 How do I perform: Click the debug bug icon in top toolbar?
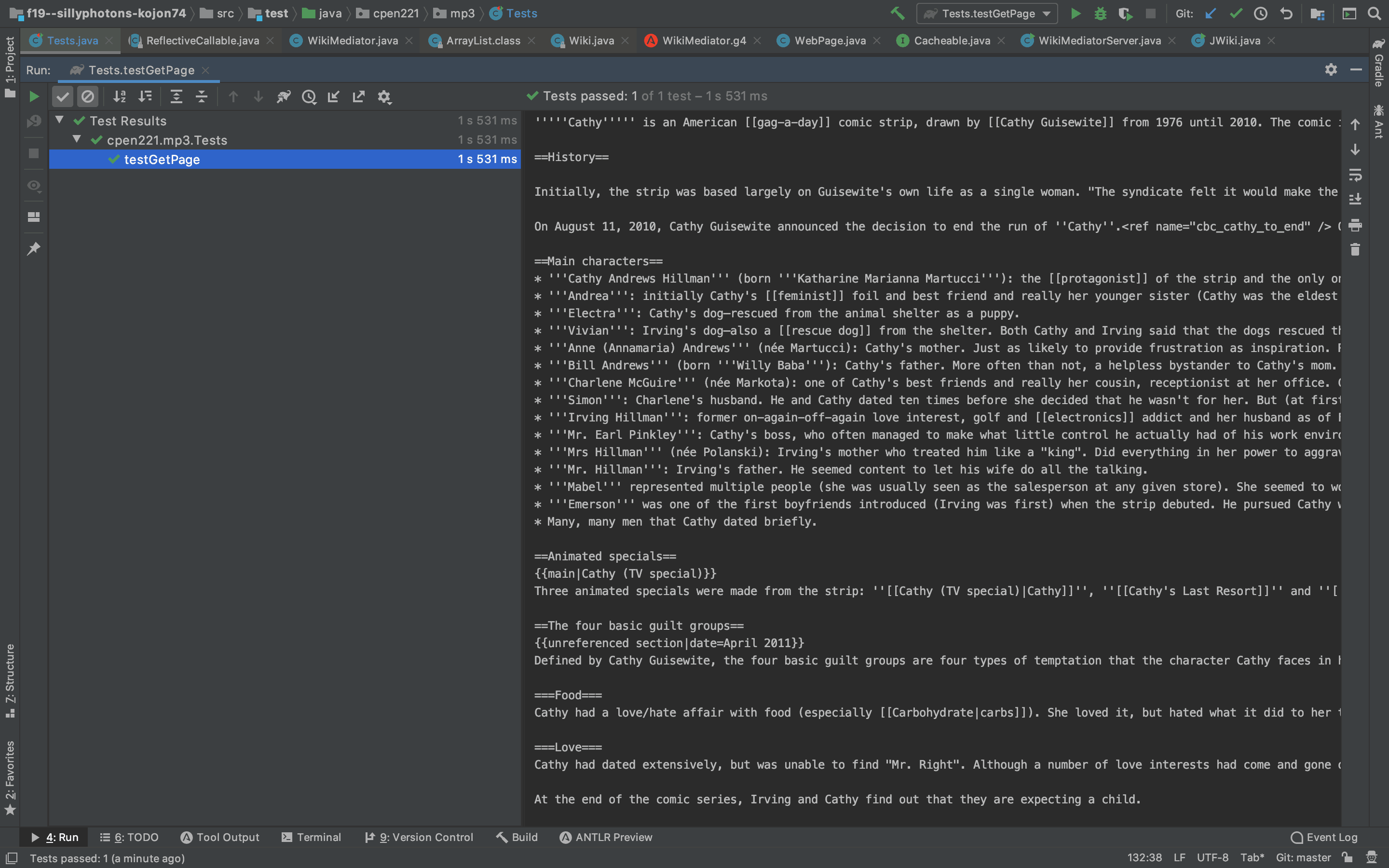[x=1100, y=14]
